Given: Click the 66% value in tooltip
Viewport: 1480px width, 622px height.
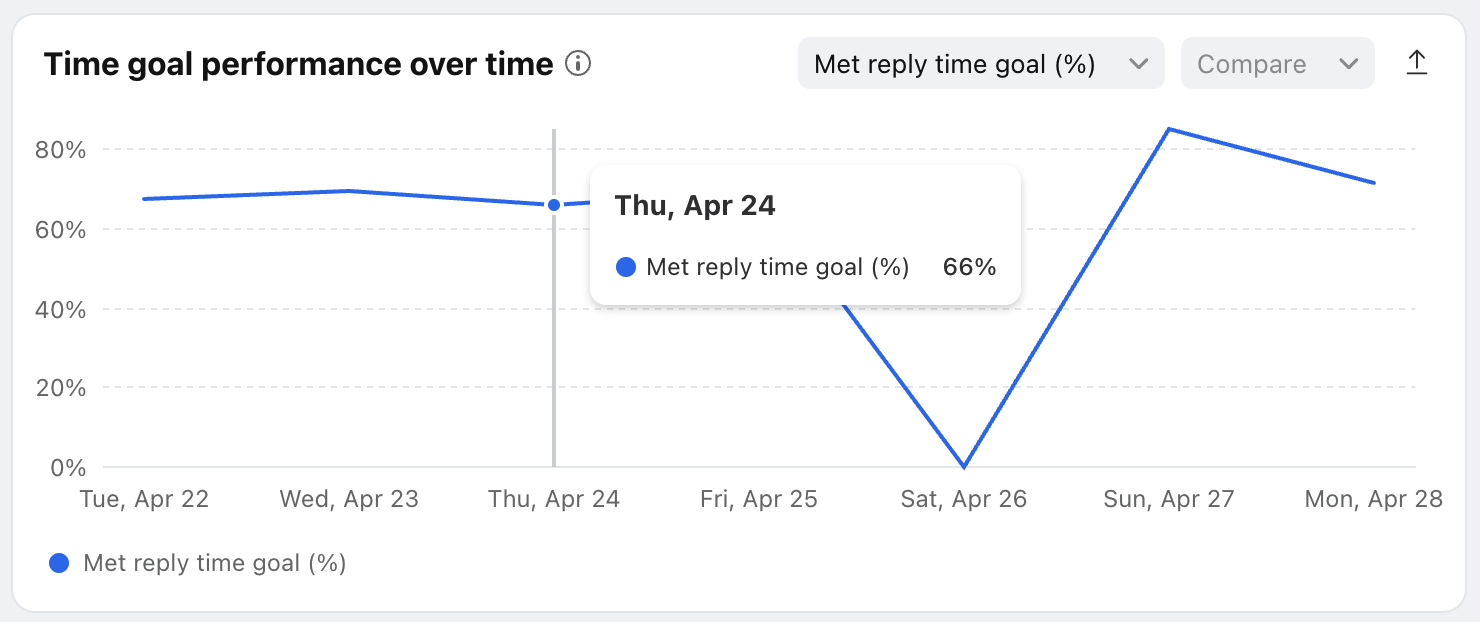Looking at the screenshot, I should (x=970, y=267).
